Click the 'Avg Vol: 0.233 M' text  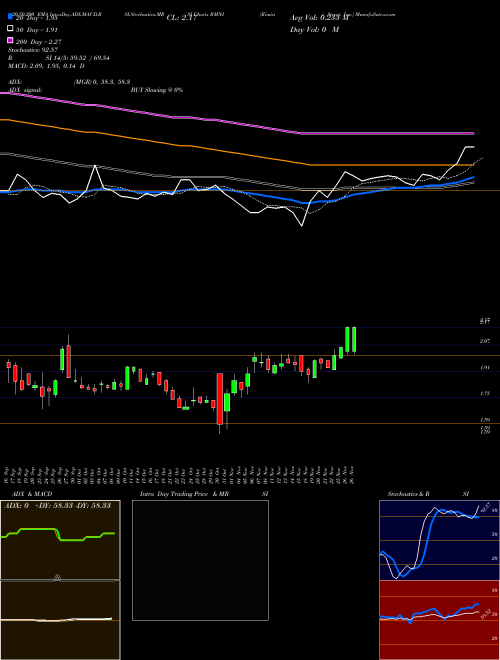click(x=319, y=18)
